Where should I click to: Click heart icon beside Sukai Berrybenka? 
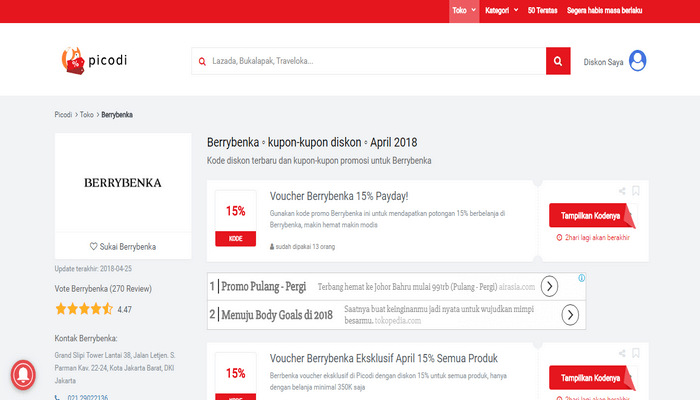[x=93, y=246]
